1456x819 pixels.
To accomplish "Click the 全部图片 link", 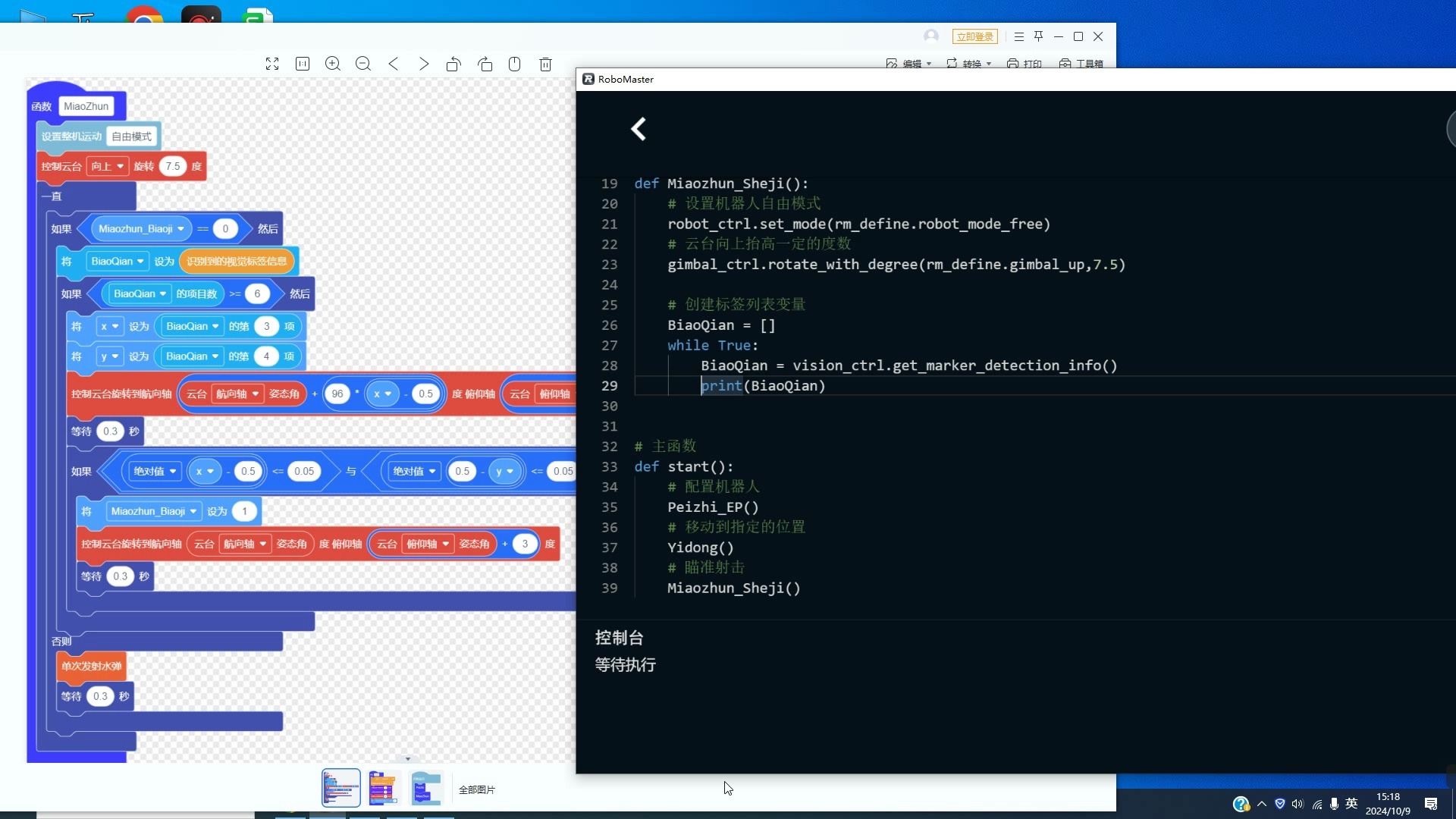I will [476, 789].
